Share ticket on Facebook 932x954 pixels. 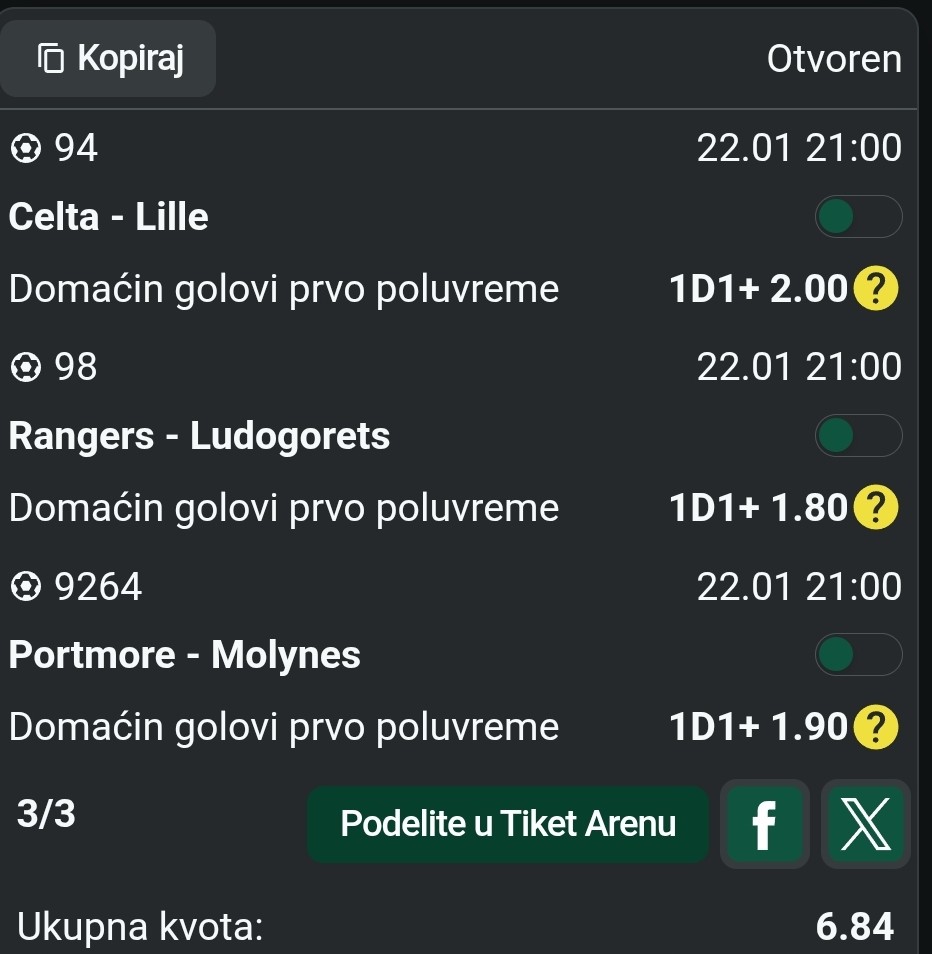pyautogui.click(x=765, y=824)
